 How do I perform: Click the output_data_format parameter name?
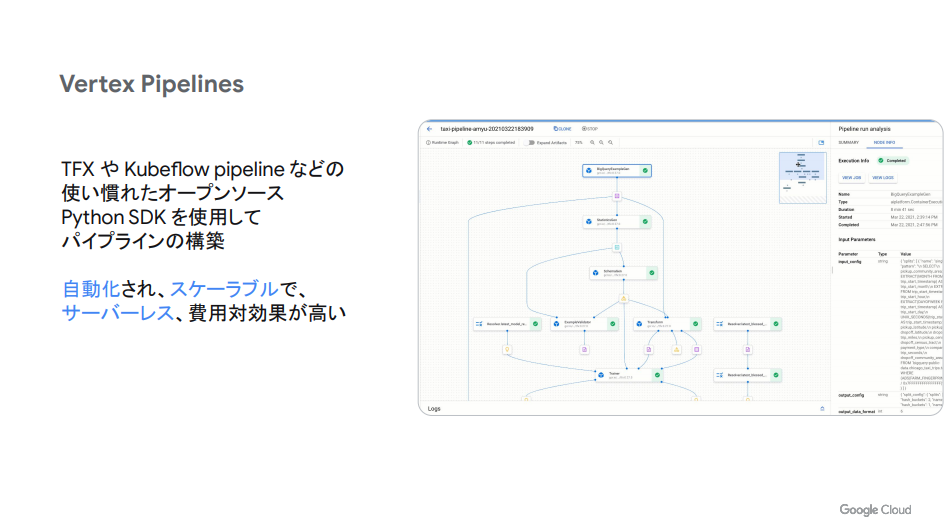857,412
